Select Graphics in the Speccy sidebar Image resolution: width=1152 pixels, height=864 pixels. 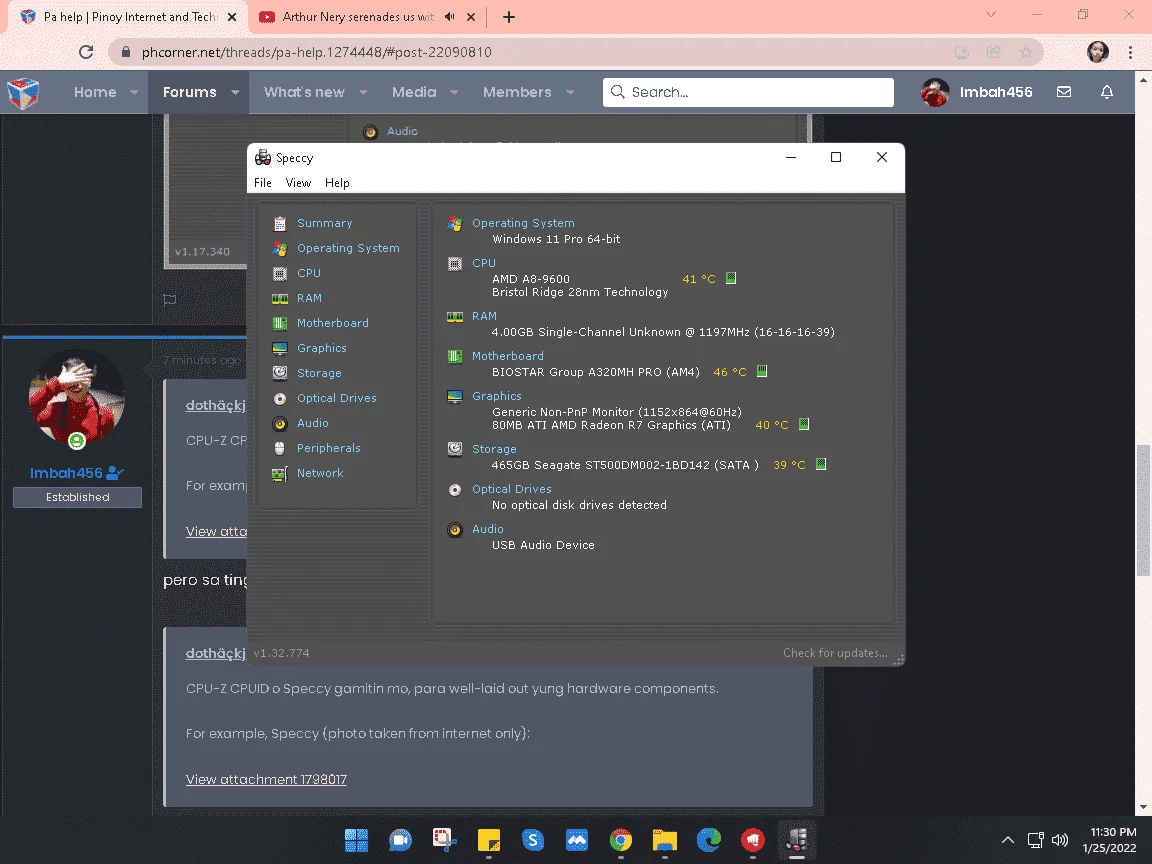(x=322, y=348)
